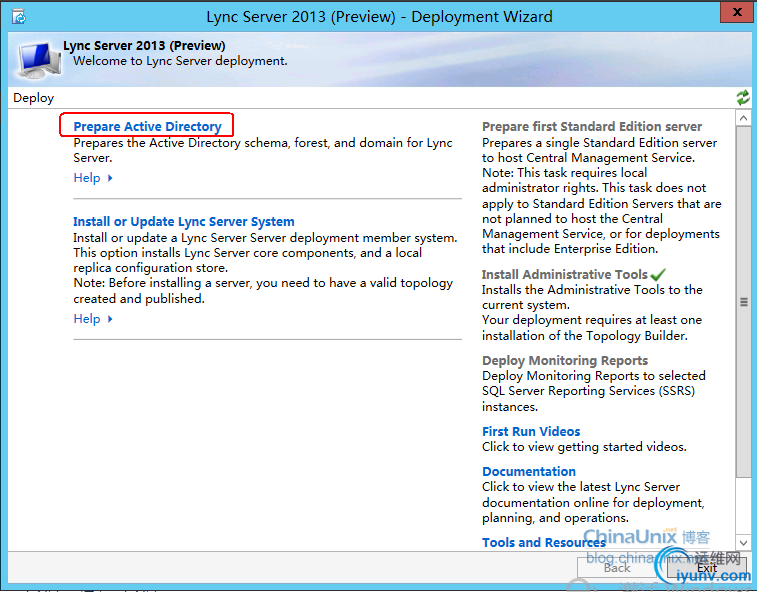Screen dimensions: 757x592
Task: Click 'created and published.' text line
Action: 139,298
